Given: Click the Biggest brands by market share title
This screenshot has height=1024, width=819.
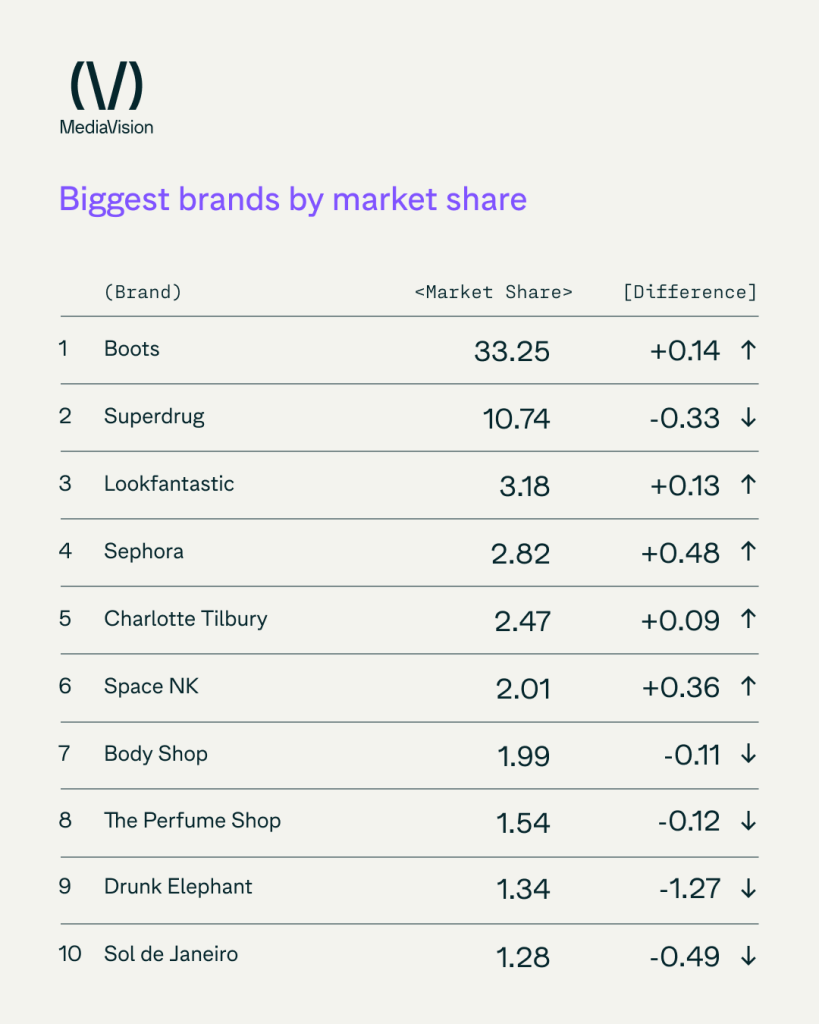Looking at the screenshot, I should click(292, 199).
